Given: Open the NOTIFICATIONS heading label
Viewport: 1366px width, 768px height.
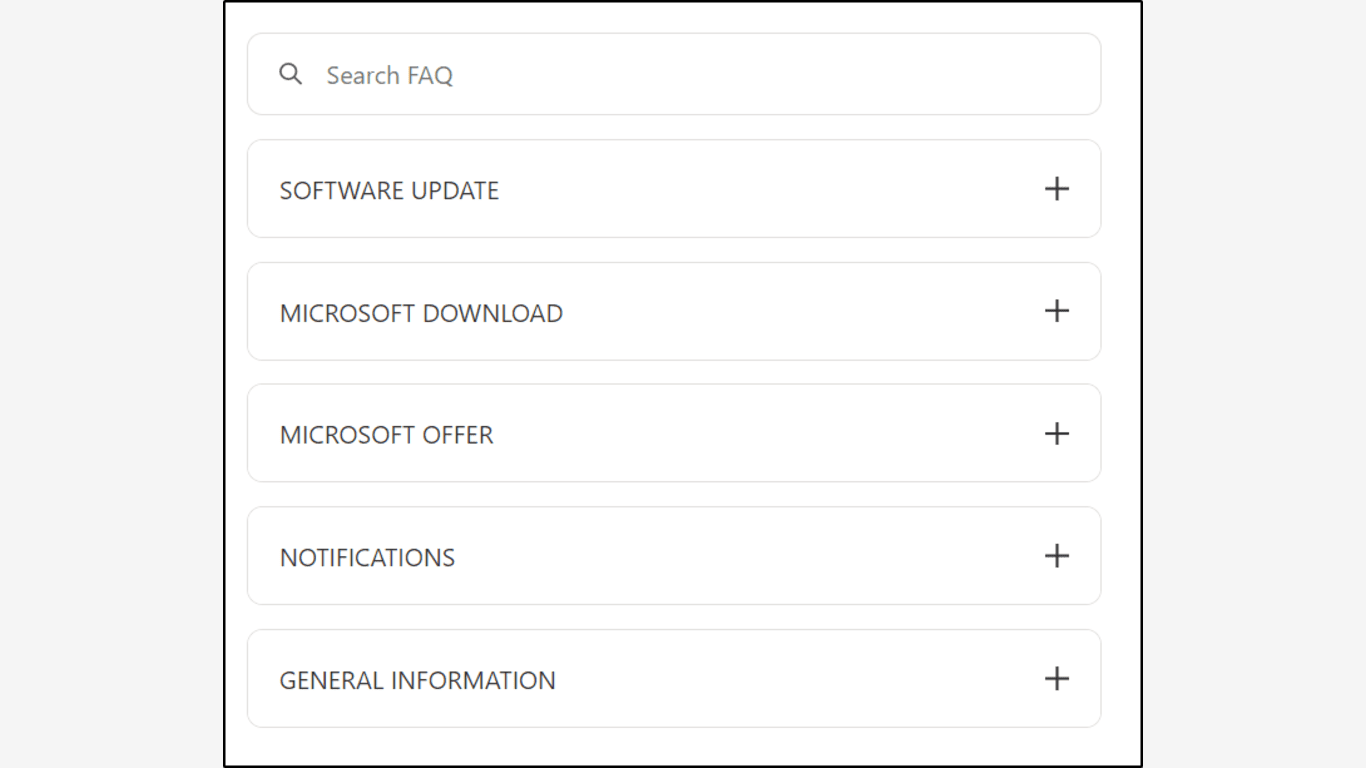Looking at the screenshot, I should point(367,558).
